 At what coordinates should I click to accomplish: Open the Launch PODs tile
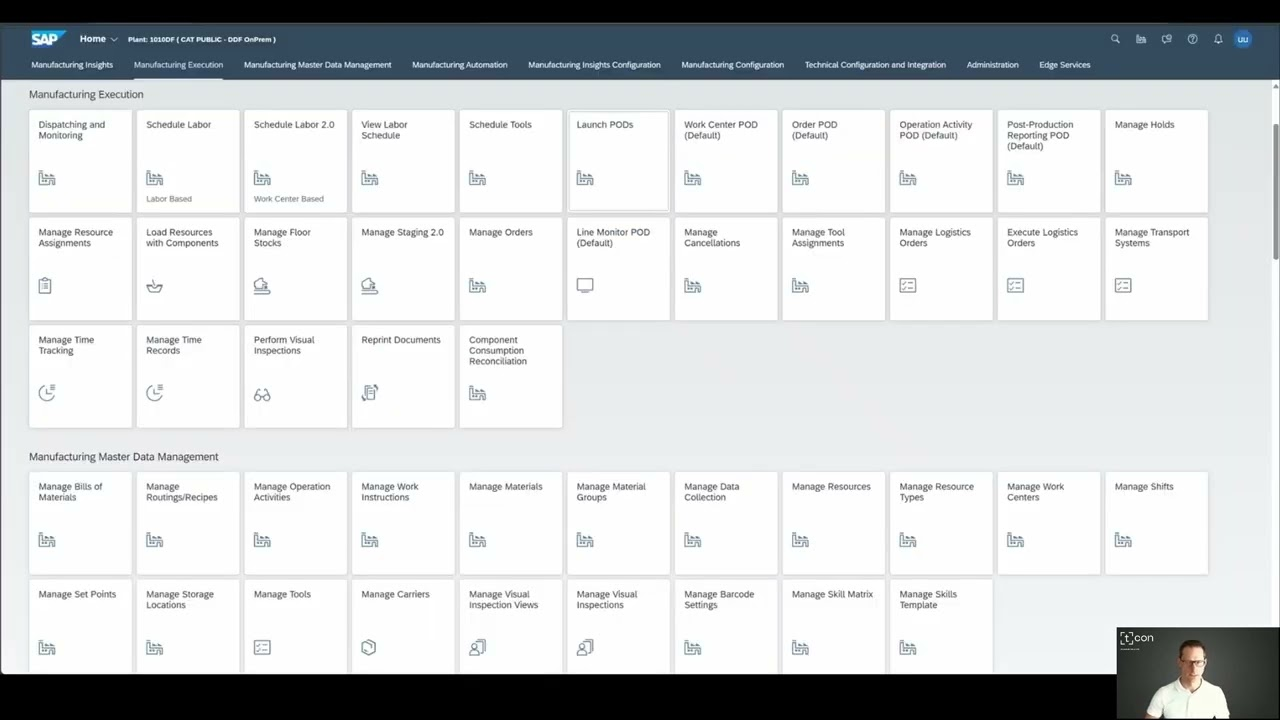coord(618,161)
